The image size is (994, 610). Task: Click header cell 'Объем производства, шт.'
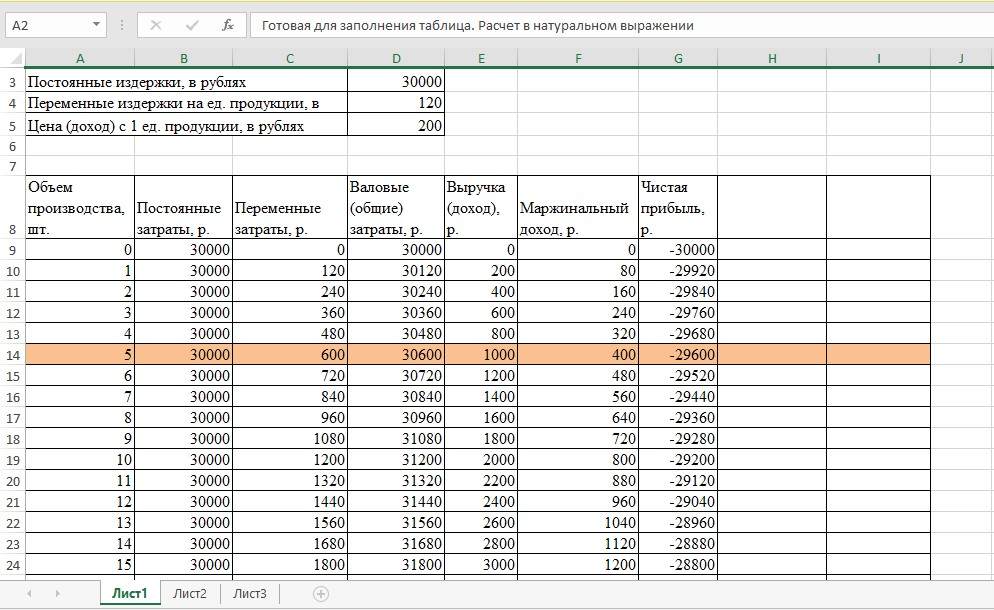point(80,207)
